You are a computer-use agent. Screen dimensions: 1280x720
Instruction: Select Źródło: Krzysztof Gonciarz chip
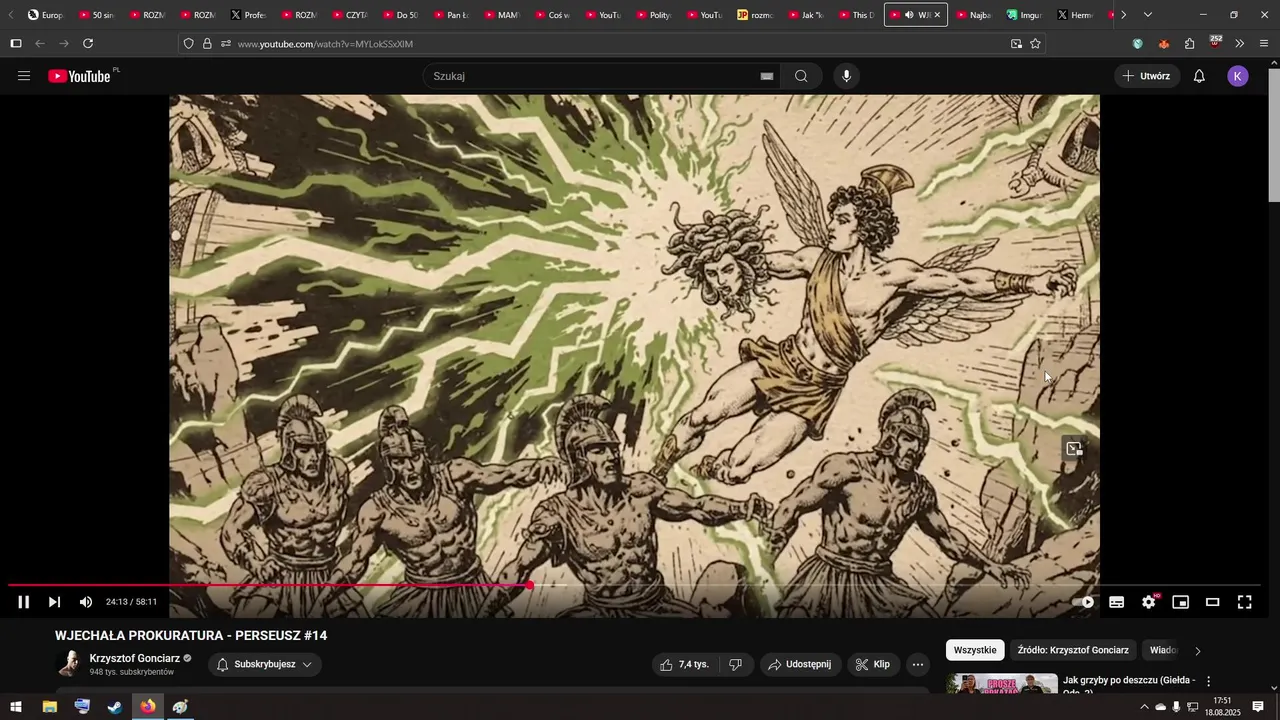[x=1073, y=650]
